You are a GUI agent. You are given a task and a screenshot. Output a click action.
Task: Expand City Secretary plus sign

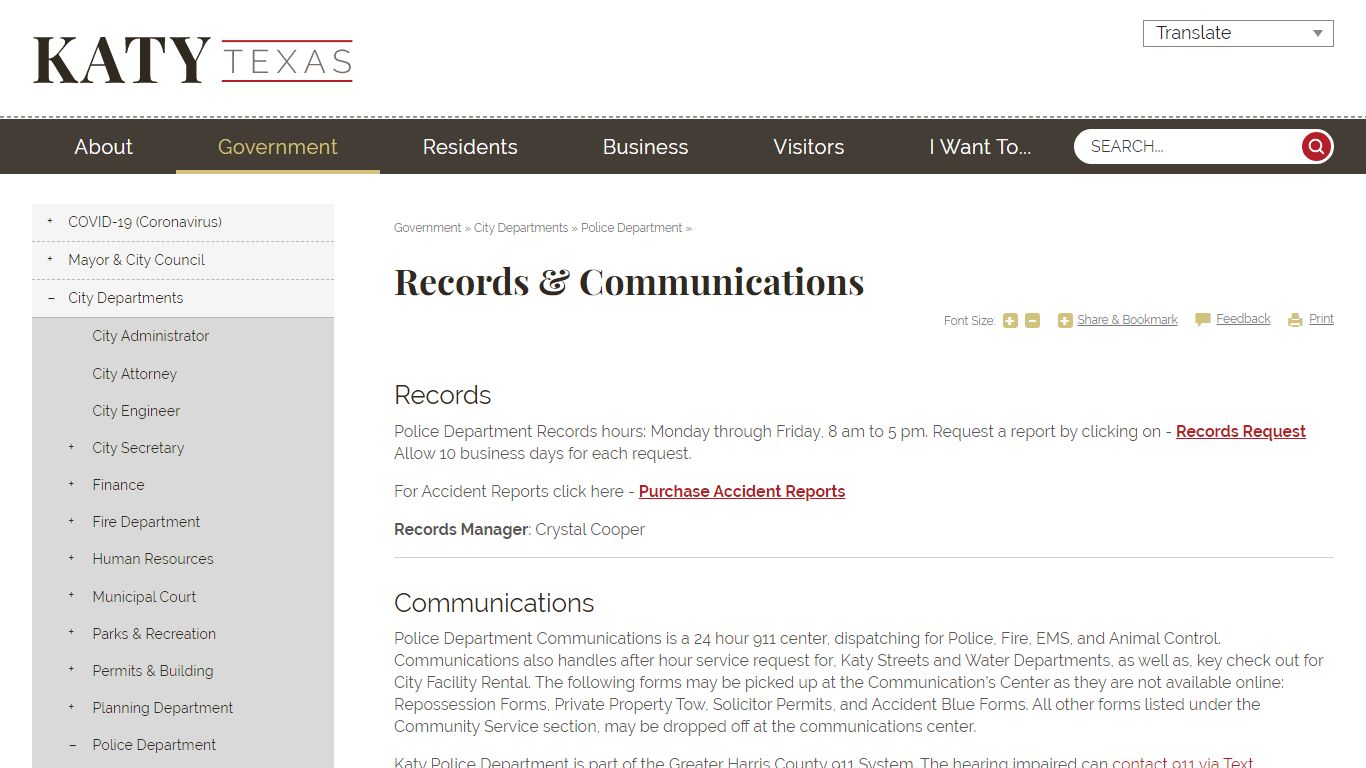pos(71,447)
